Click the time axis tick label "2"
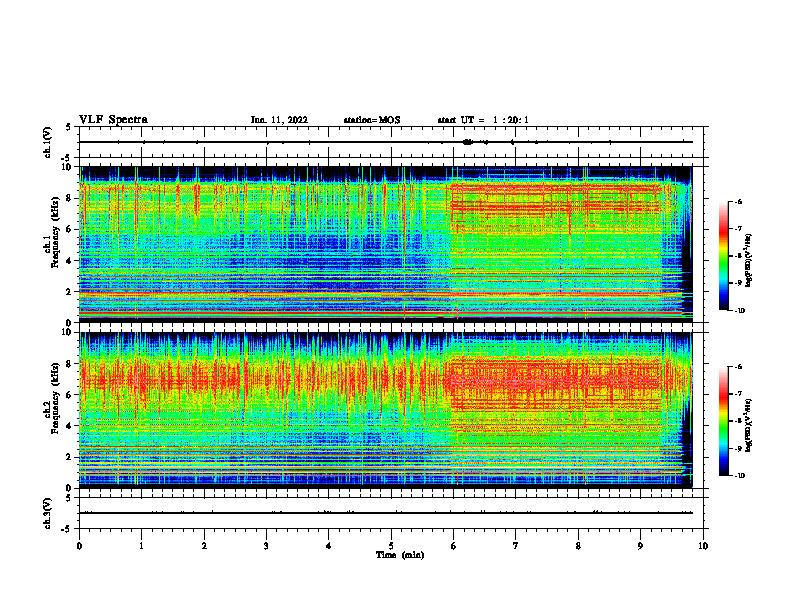The height and width of the screenshot is (612, 792). (x=204, y=546)
